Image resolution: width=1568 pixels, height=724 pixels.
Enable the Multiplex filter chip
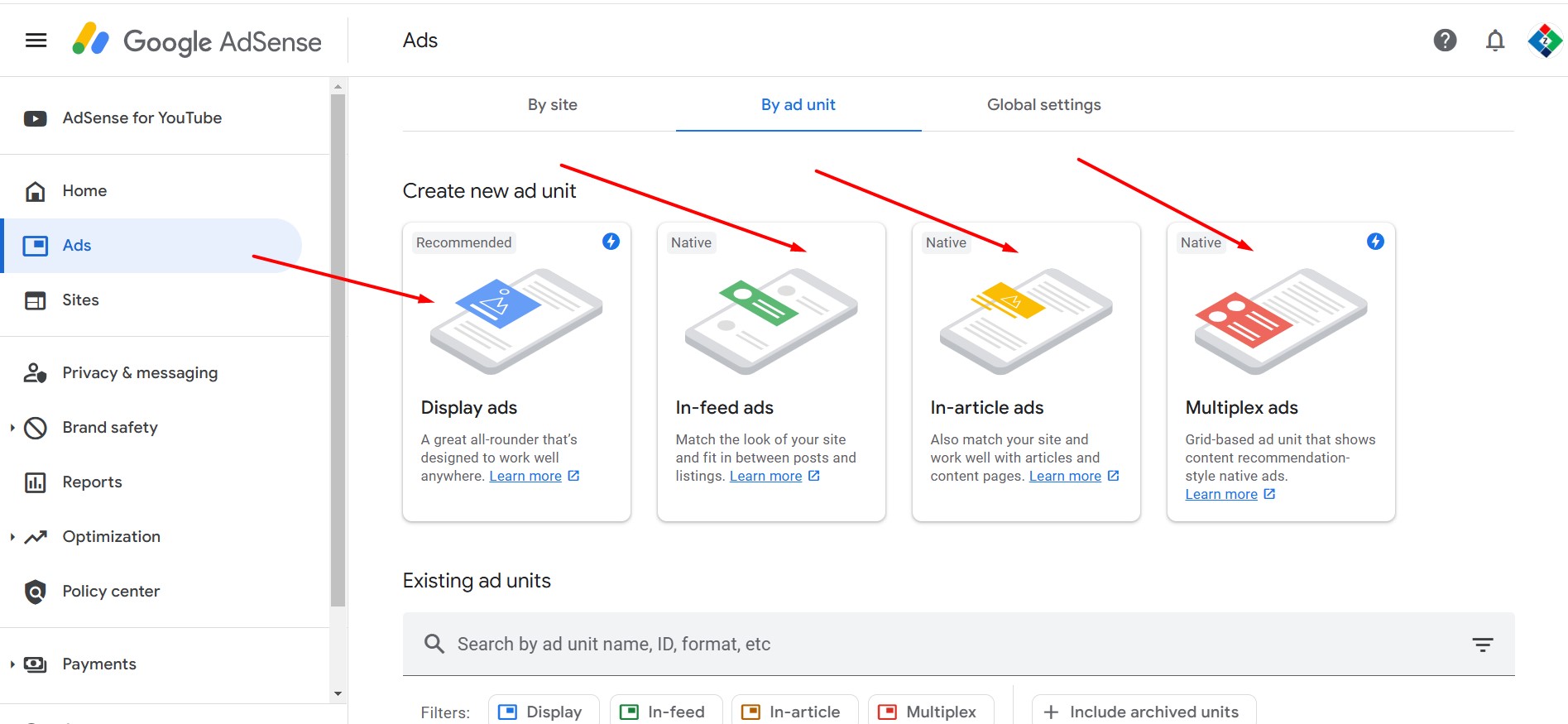click(x=930, y=712)
